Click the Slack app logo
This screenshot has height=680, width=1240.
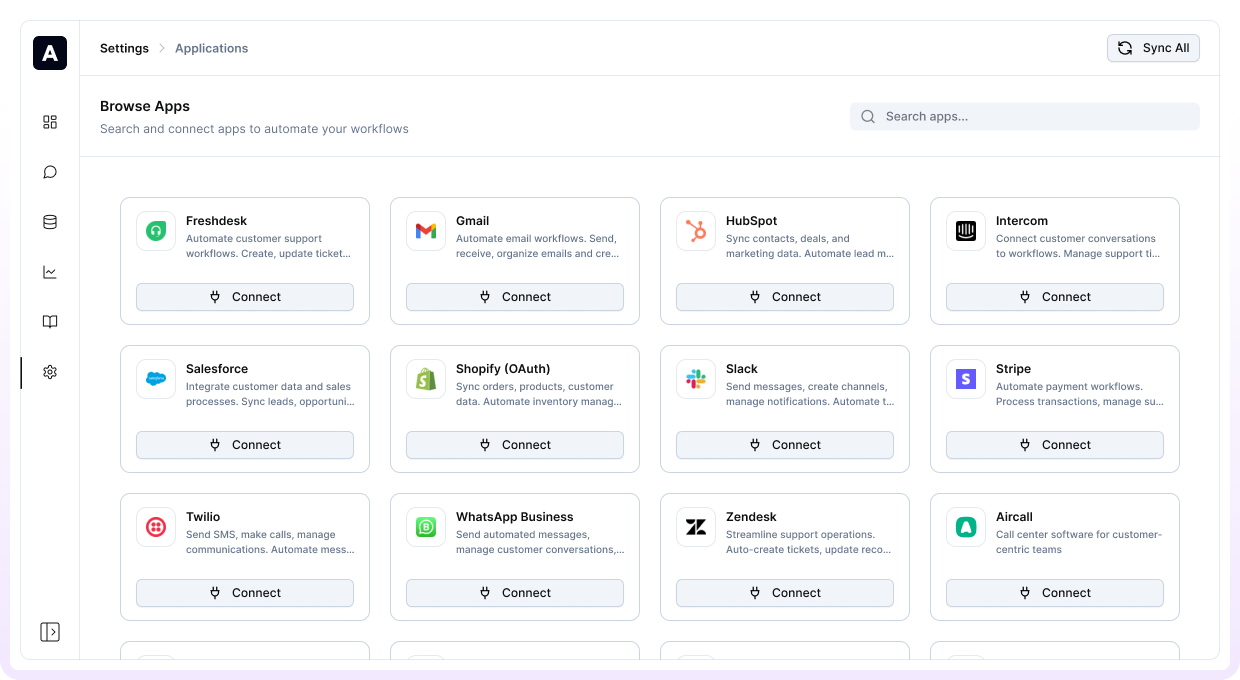[x=696, y=379]
